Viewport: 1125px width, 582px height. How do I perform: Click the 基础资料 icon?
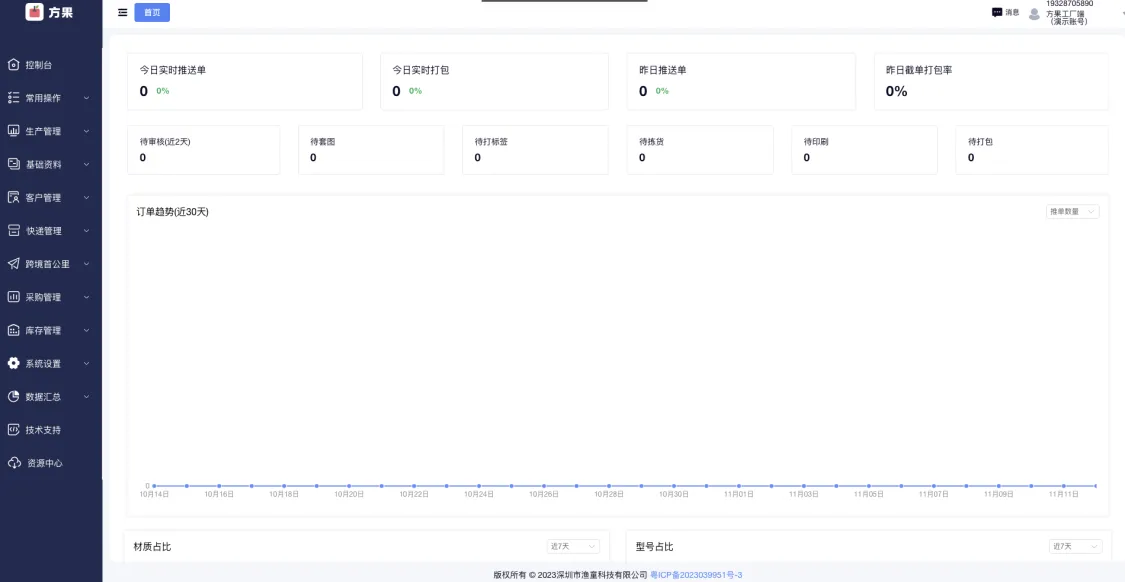tap(13, 164)
